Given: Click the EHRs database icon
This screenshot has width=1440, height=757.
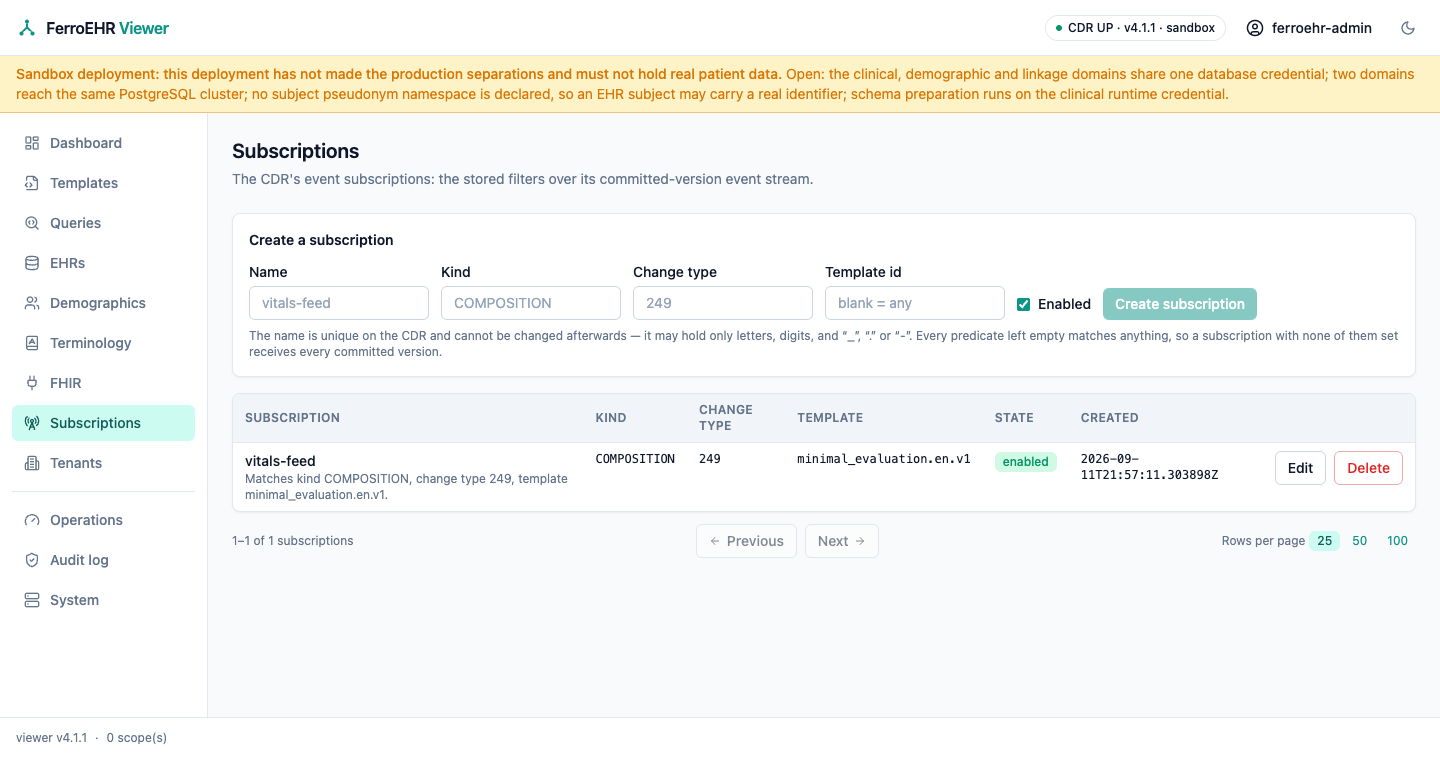Looking at the screenshot, I should tap(32, 263).
